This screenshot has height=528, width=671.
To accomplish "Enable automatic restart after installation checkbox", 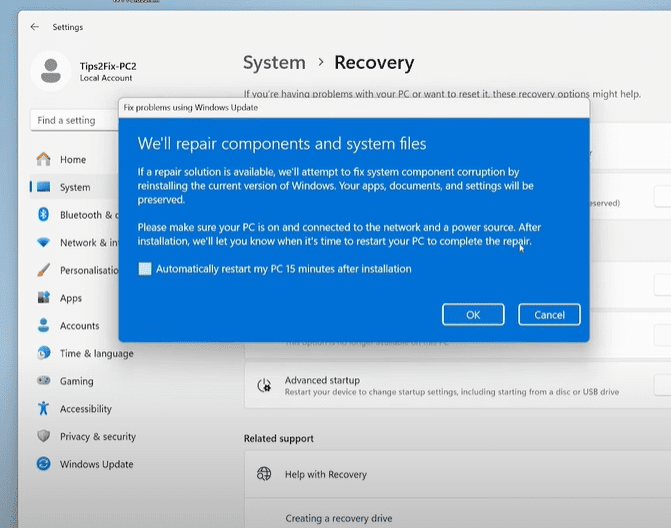I will [146, 269].
